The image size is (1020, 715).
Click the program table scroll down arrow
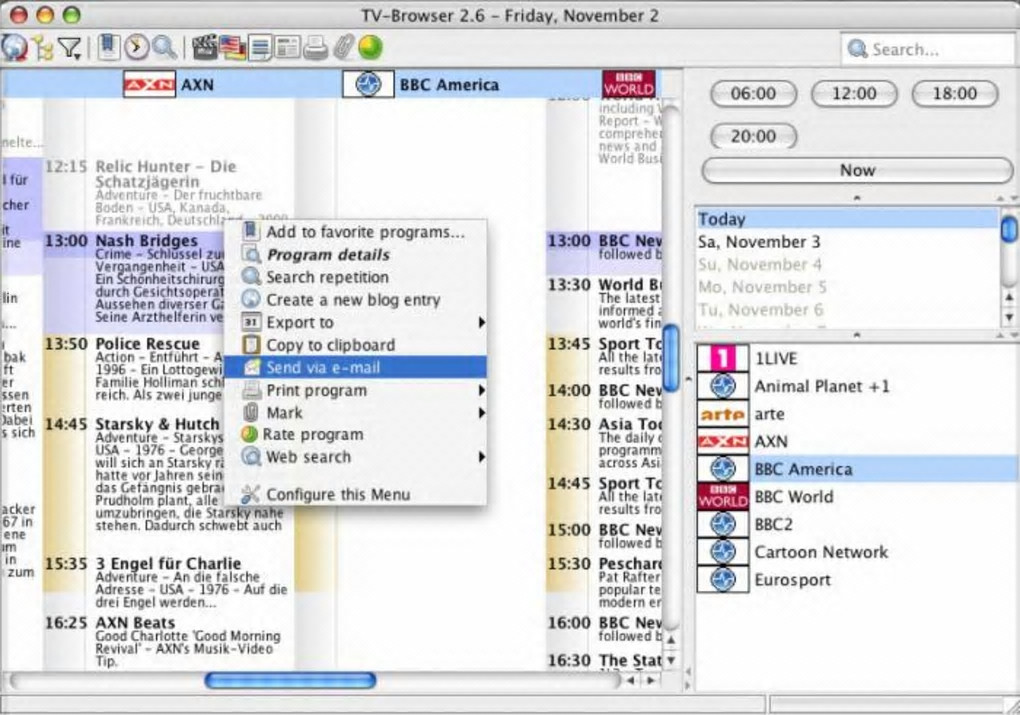click(x=671, y=660)
